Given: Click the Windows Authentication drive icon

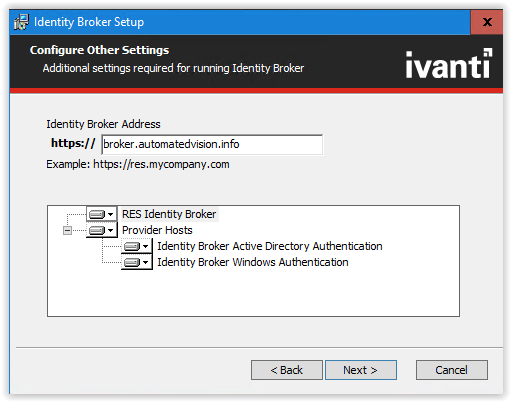Looking at the screenshot, I should click(132, 262).
